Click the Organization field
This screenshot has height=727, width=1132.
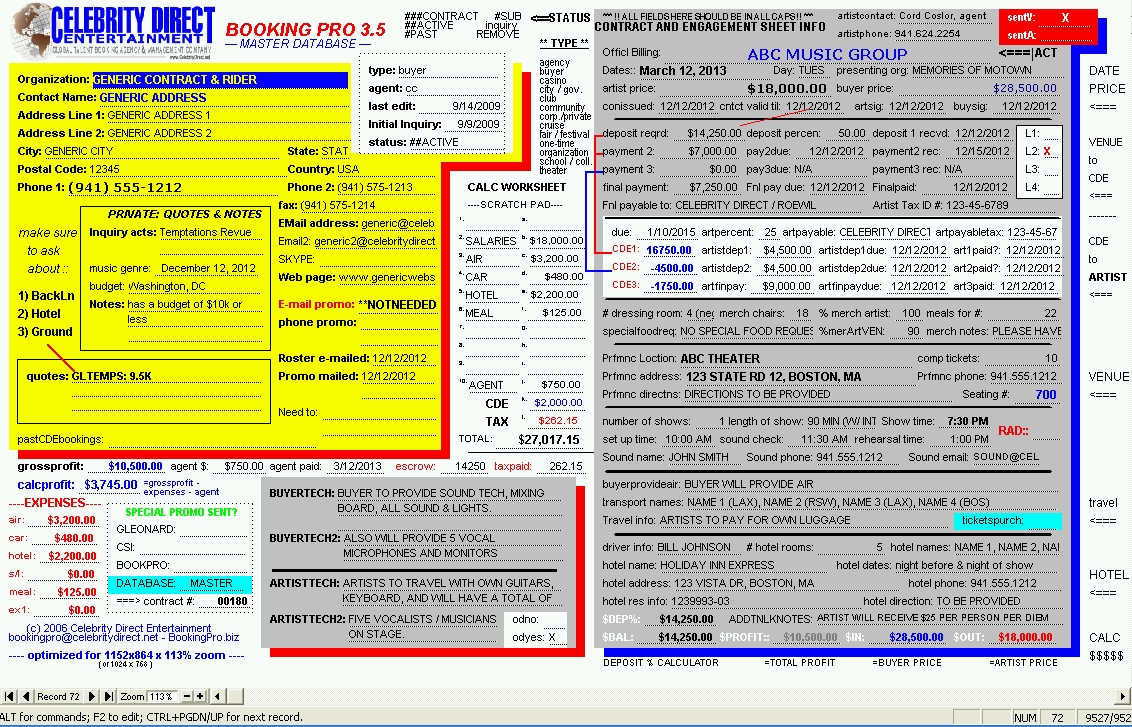pos(220,79)
